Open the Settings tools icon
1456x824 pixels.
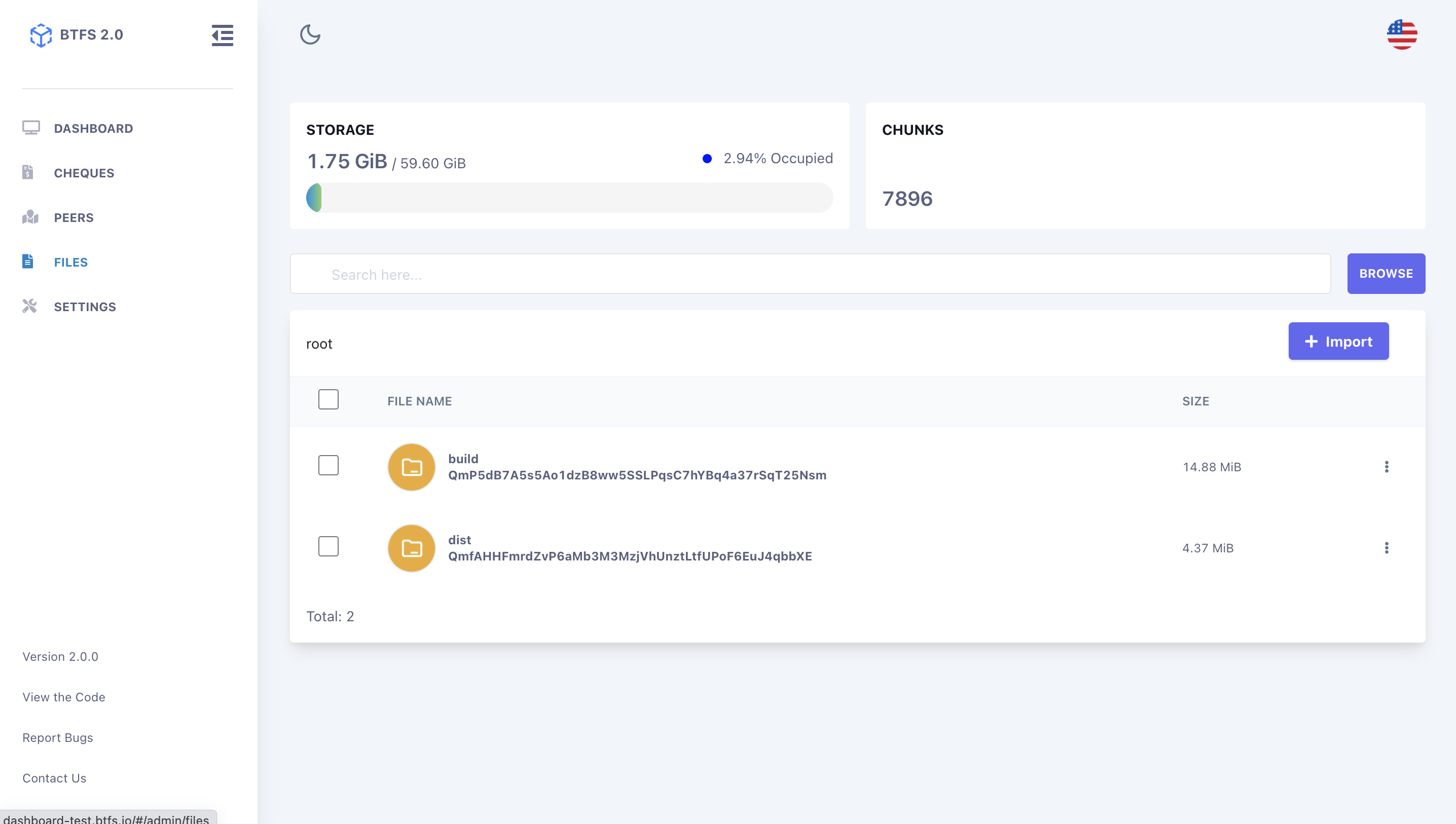pyautogui.click(x=29, y=306)
